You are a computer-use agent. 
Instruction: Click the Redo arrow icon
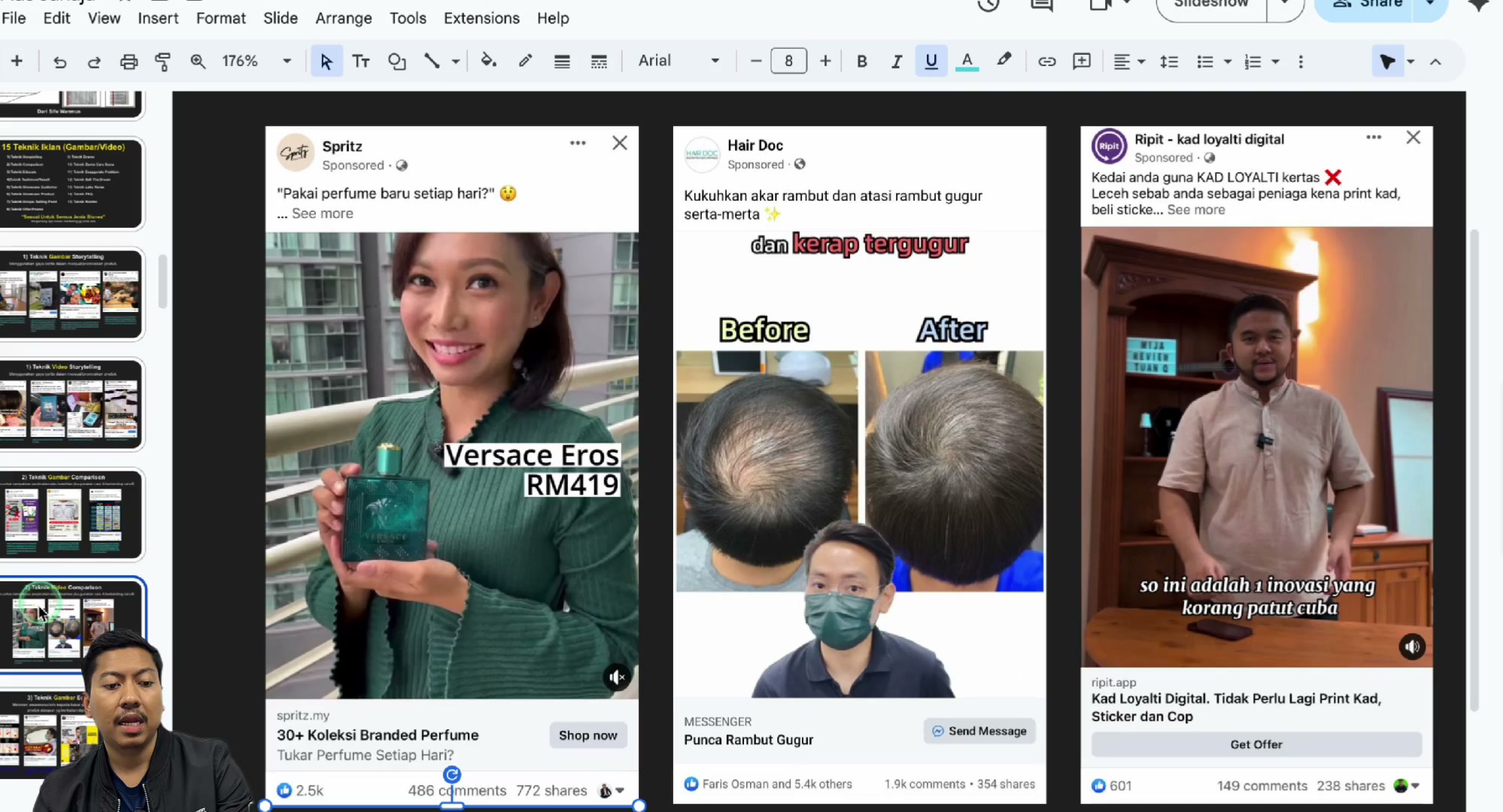coord(94,62)
